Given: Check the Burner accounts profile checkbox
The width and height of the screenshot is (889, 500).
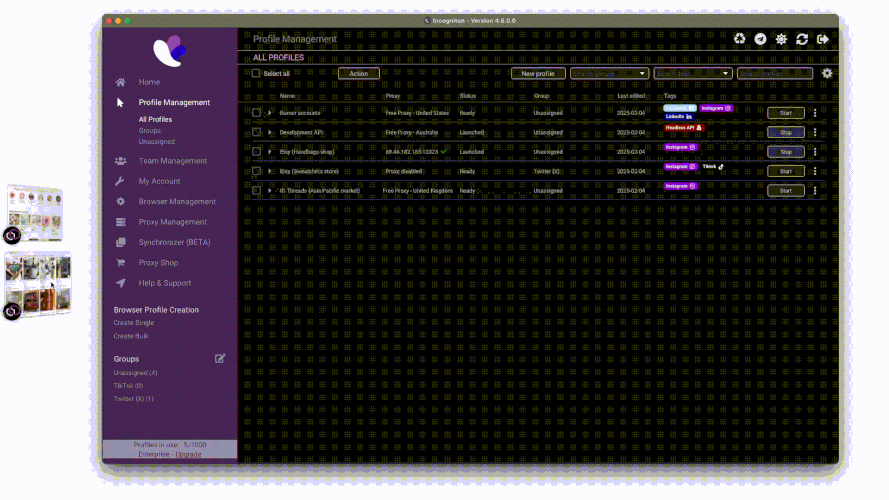Looking at the screenshot, I should tap(257, 113).
